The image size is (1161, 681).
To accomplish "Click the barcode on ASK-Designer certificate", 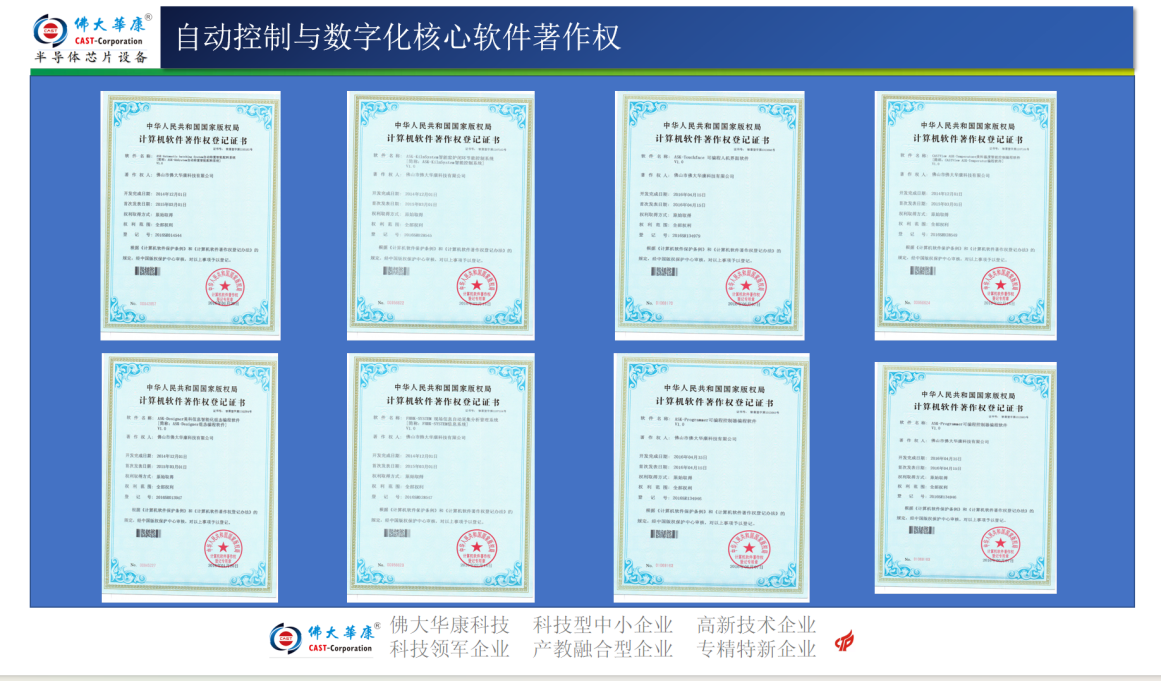I will (147, 533).
